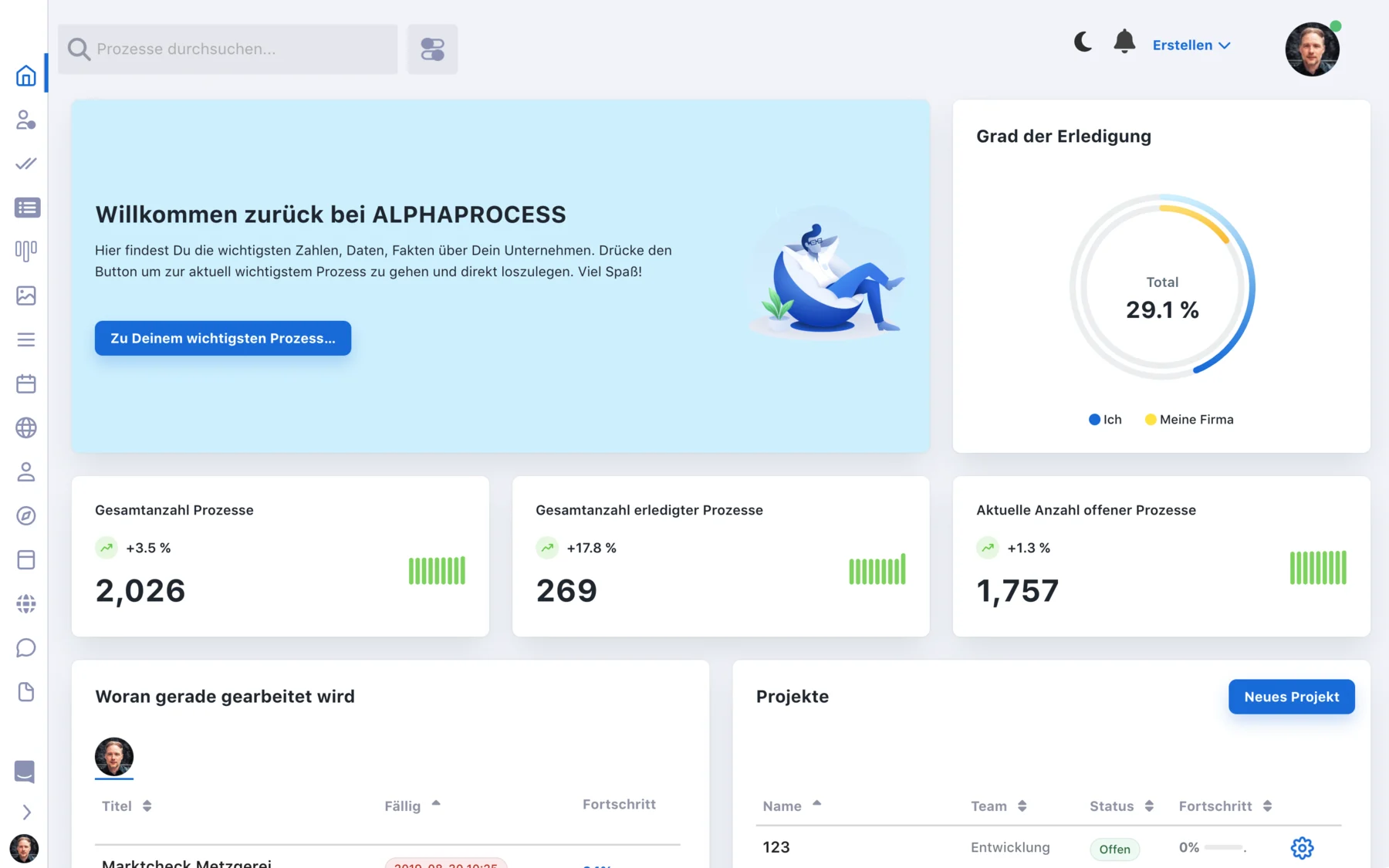Screen dimensions: 1389x868
Task: Expand the sidebar with chevron arrow
Action: tap(26, 812)
